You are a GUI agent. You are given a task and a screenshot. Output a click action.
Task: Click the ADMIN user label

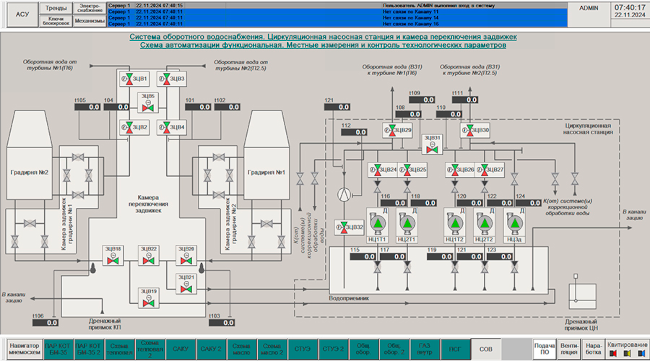589,8
